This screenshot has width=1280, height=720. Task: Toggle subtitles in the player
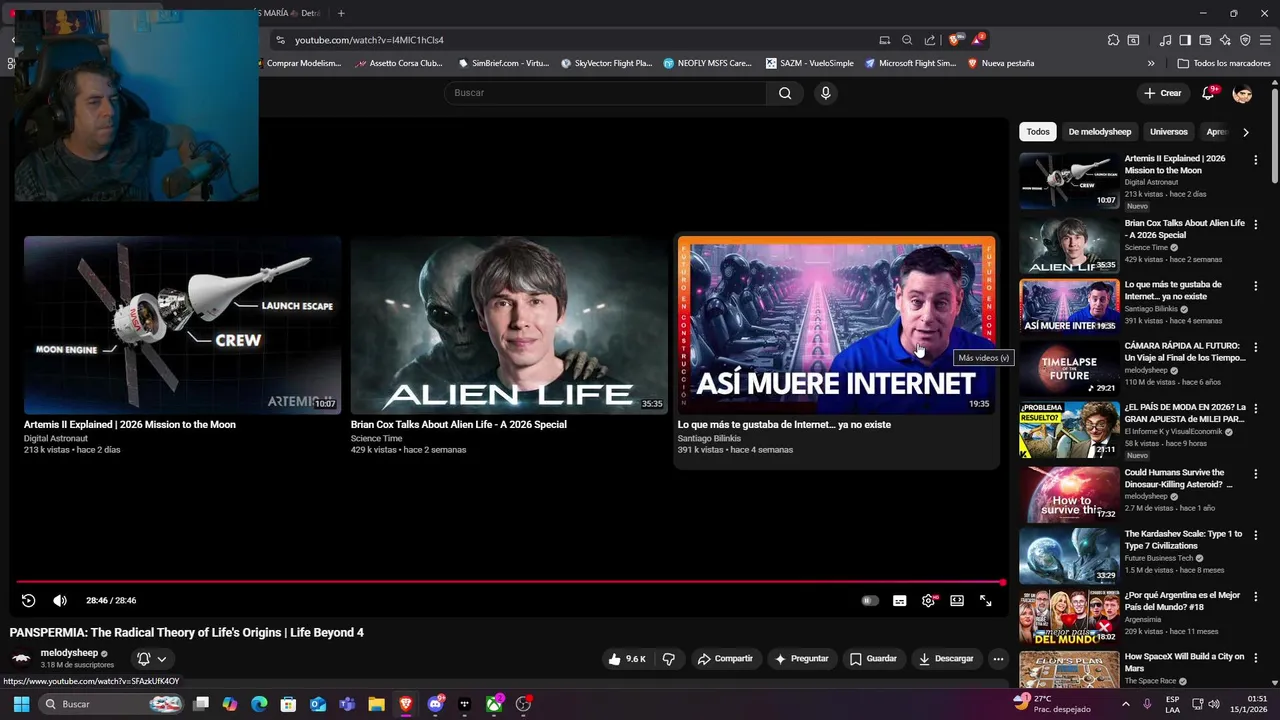coord(900,600)
